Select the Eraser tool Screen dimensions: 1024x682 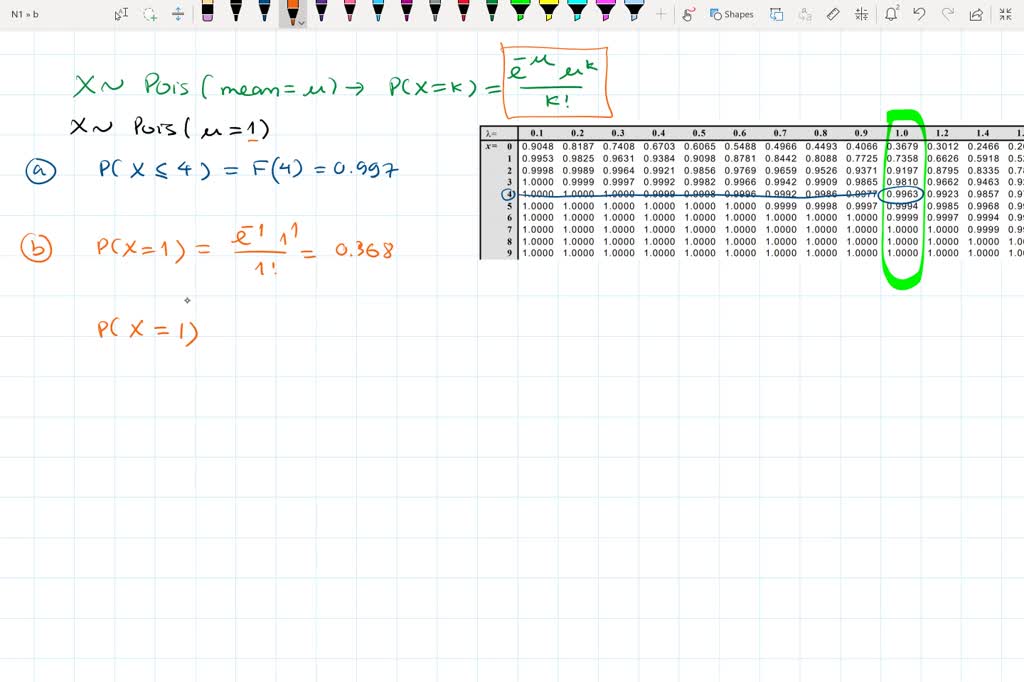[207, 13]
